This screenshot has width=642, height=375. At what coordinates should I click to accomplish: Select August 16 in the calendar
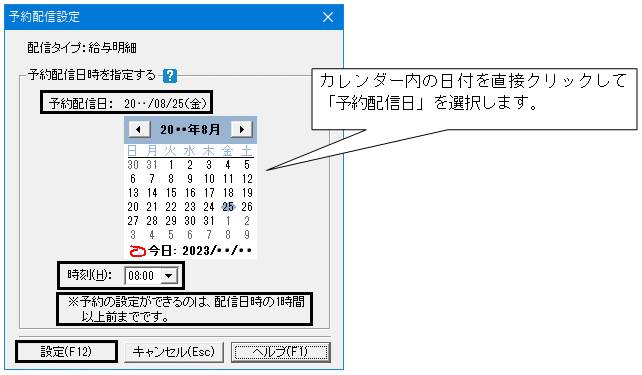(190, 193)
